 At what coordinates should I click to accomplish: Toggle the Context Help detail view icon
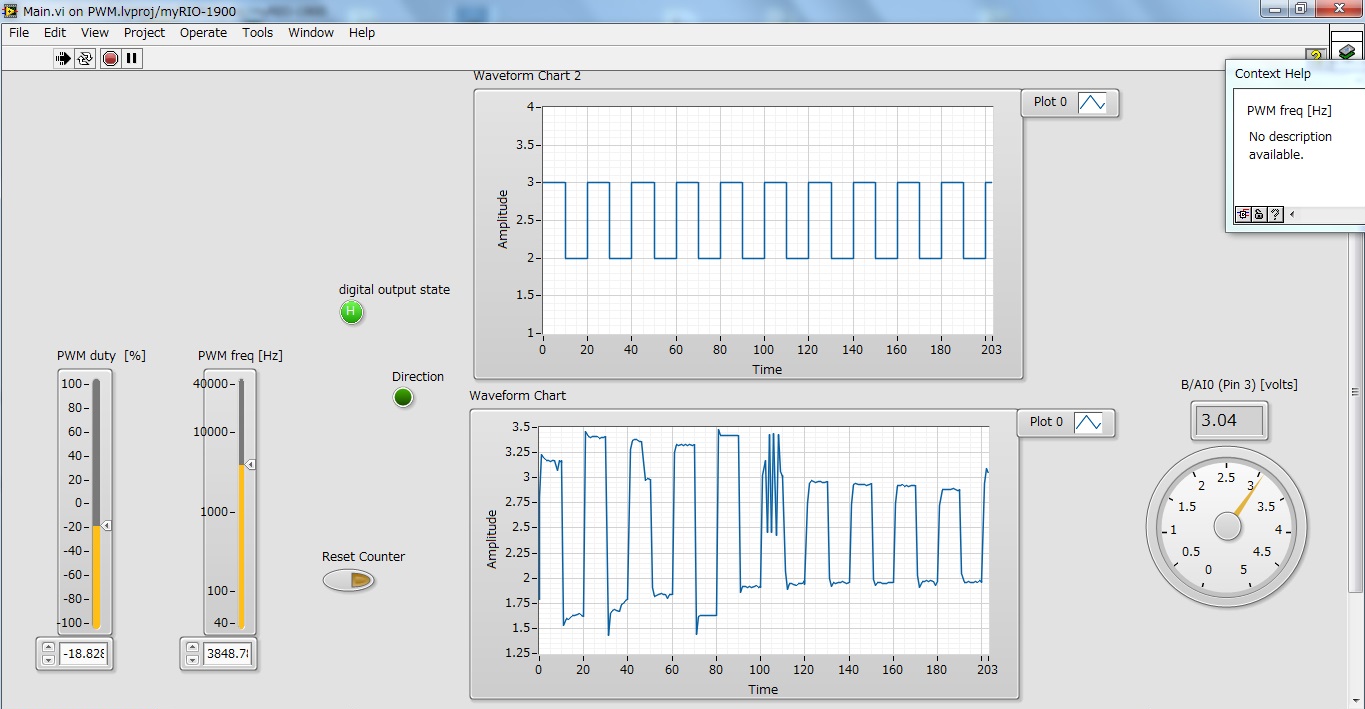pyautogui.click(x=1243, y=214)
